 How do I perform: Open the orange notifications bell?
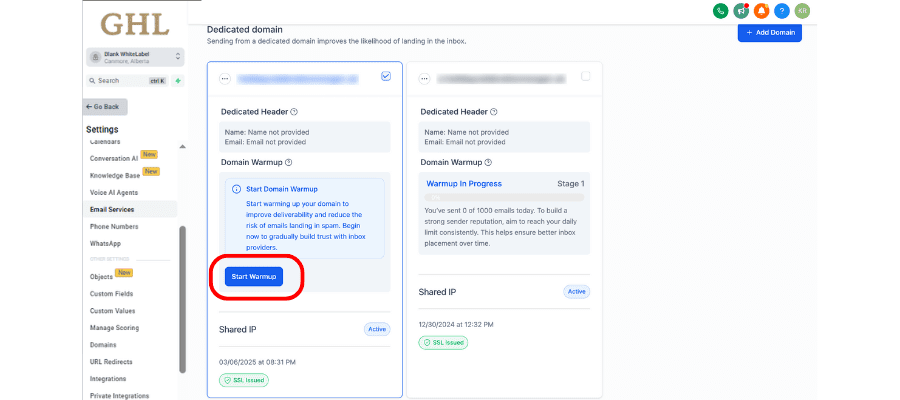(x=762, y=11)
